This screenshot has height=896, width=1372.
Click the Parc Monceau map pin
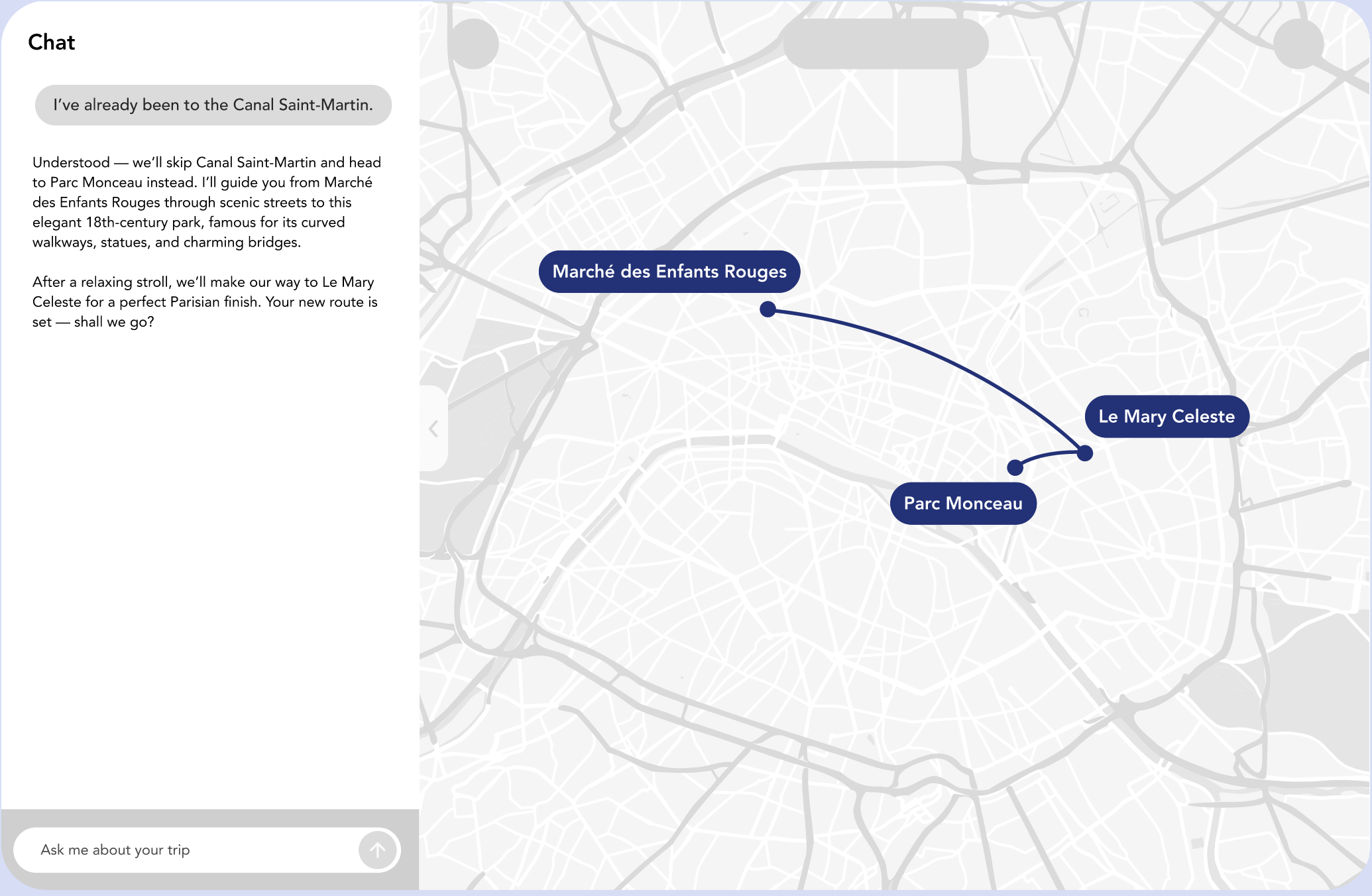(x=1015, y=468)
